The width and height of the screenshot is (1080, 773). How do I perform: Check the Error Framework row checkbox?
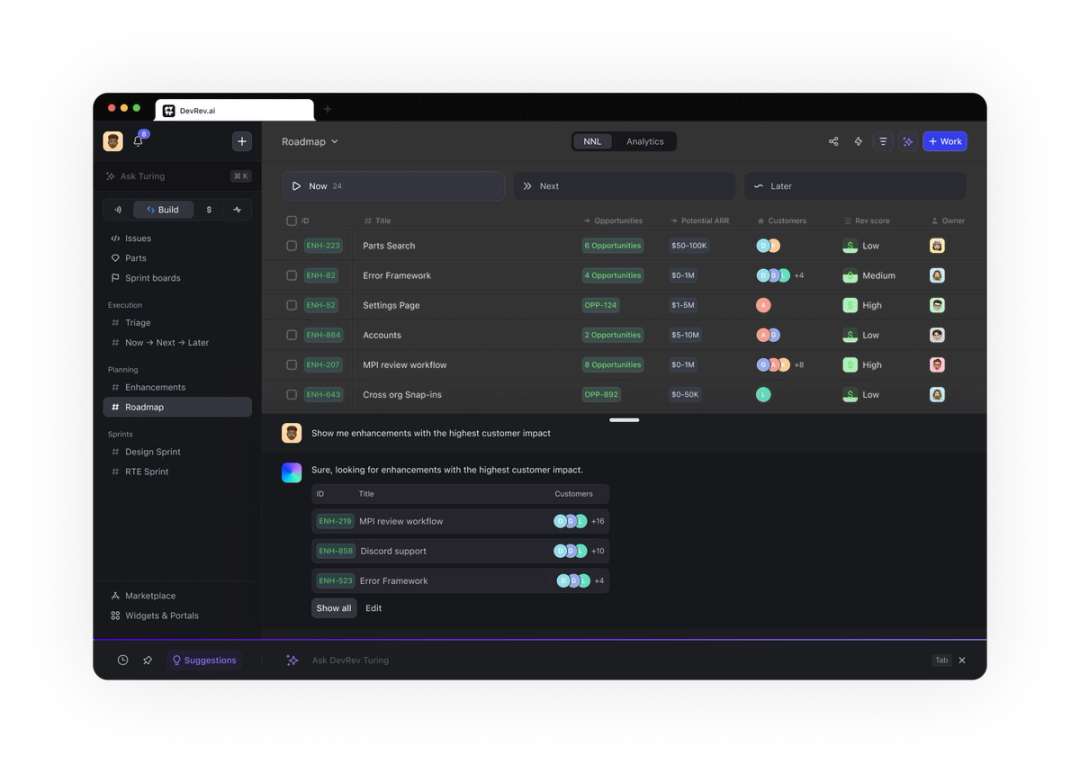[291, 276]
